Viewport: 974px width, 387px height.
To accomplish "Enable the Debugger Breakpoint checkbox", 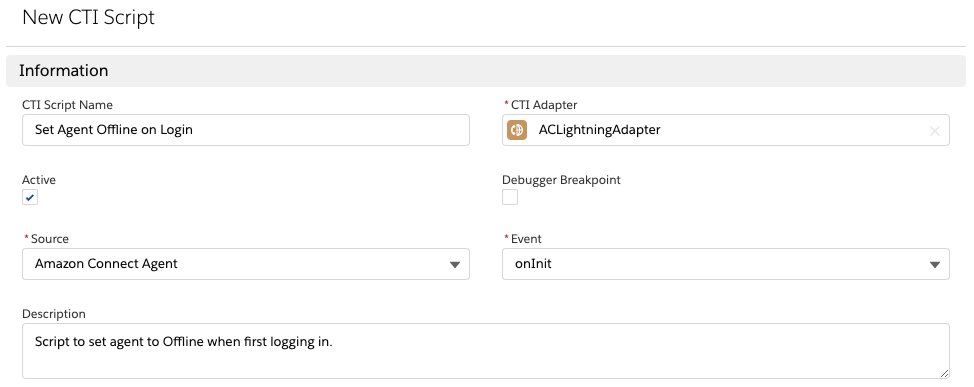I will point(510,198).
